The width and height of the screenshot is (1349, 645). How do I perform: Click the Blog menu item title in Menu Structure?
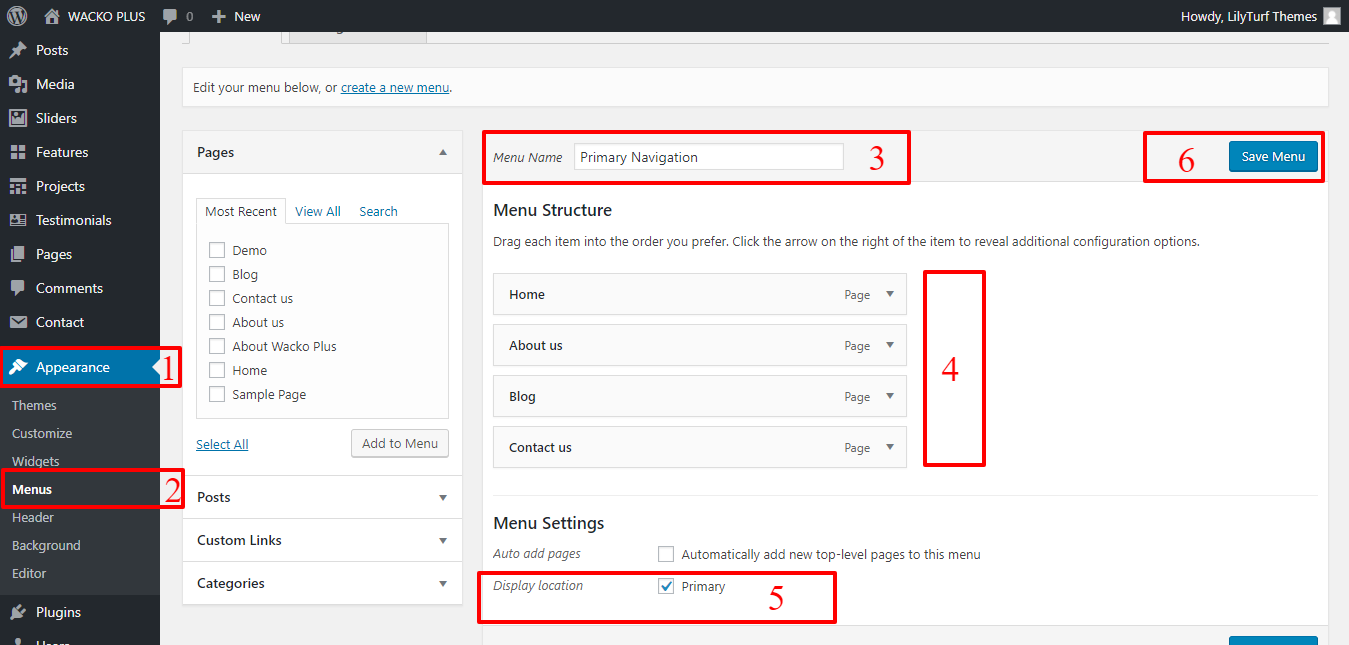click(x=522, y=396)
